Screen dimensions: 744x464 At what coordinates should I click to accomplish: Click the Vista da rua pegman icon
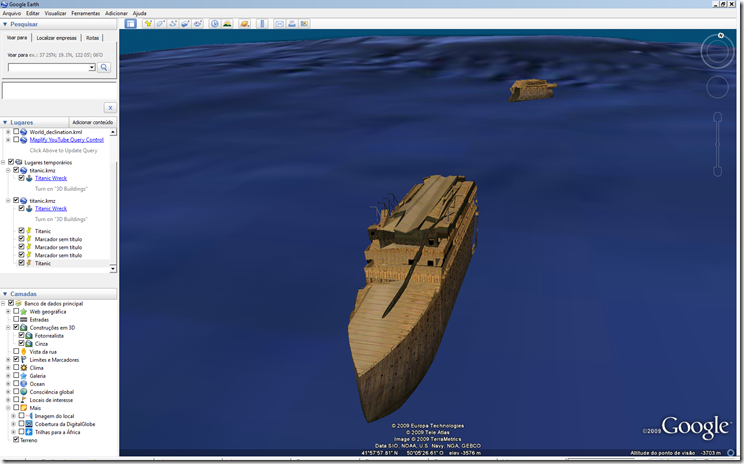24,352
